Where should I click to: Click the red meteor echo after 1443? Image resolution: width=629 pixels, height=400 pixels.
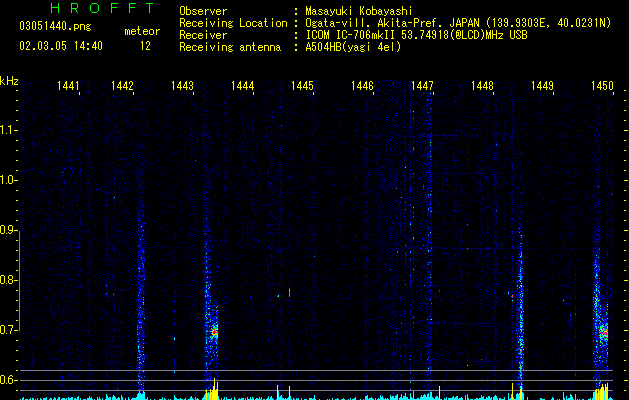click(x=215, y=332)
